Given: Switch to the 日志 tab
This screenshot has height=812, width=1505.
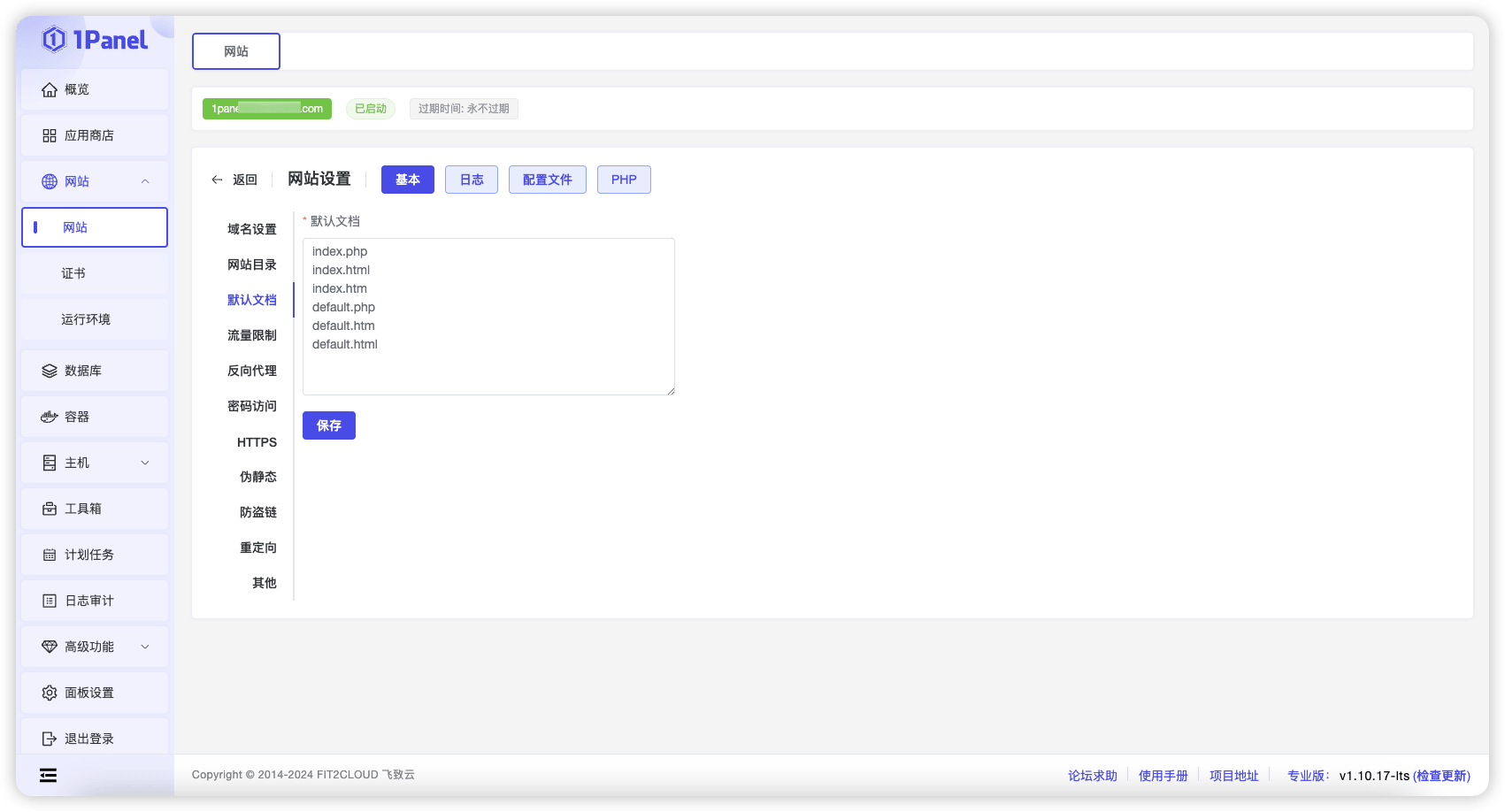Looking at the screenshot, I should point(472,180).
